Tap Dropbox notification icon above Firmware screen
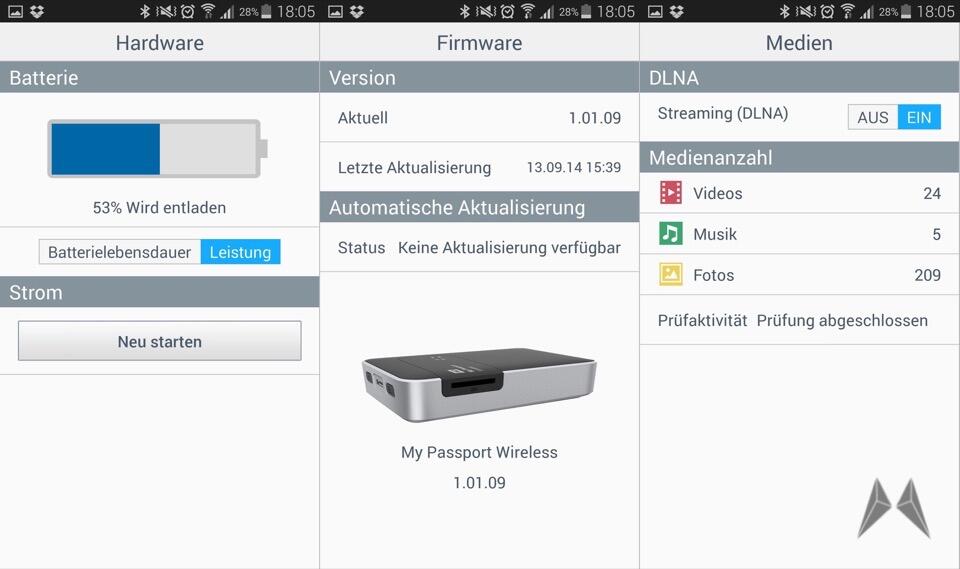 (x=357, y=11)
